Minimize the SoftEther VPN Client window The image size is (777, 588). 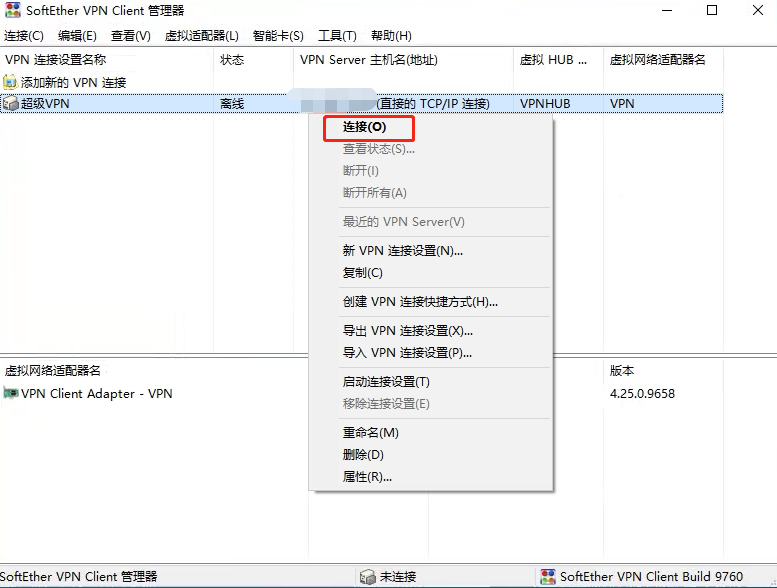(x=667, y=10)
